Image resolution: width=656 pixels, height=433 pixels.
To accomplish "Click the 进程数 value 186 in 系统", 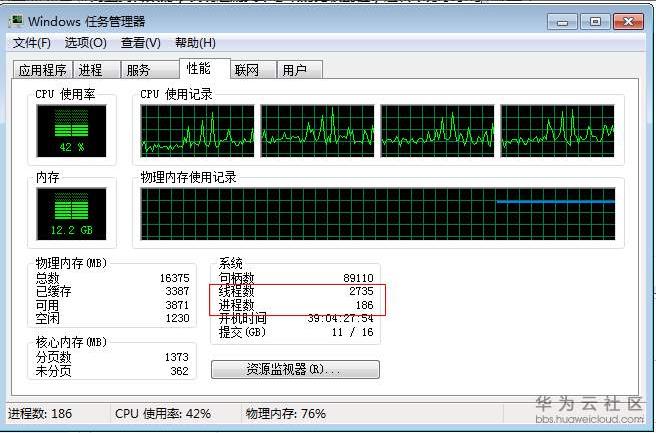I will tap(365, 305).
